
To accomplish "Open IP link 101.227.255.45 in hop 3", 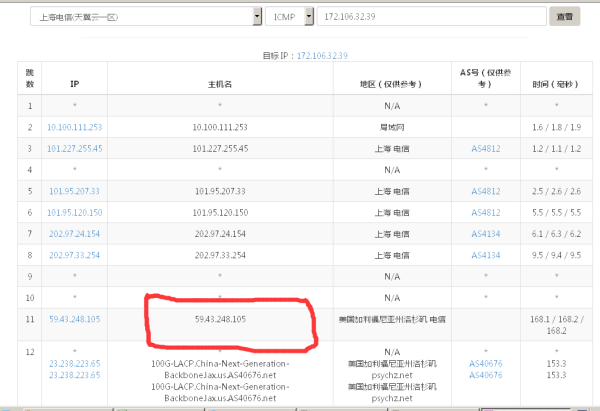I will point(75,148).
